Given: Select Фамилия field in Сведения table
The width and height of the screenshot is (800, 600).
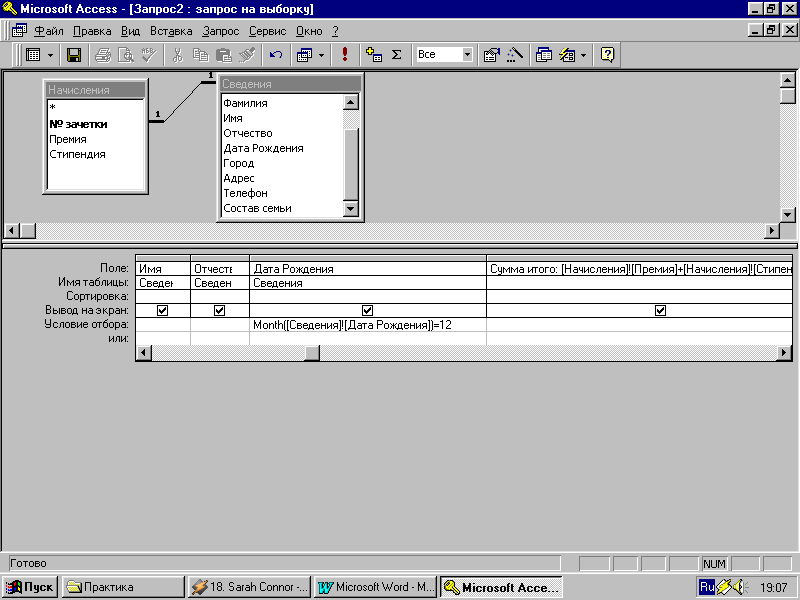Looking at the screenshot, I should click(245, 103).
